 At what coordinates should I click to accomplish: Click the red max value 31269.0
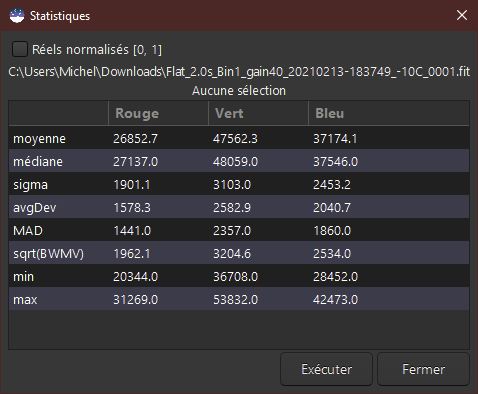[x=135, y=300]
